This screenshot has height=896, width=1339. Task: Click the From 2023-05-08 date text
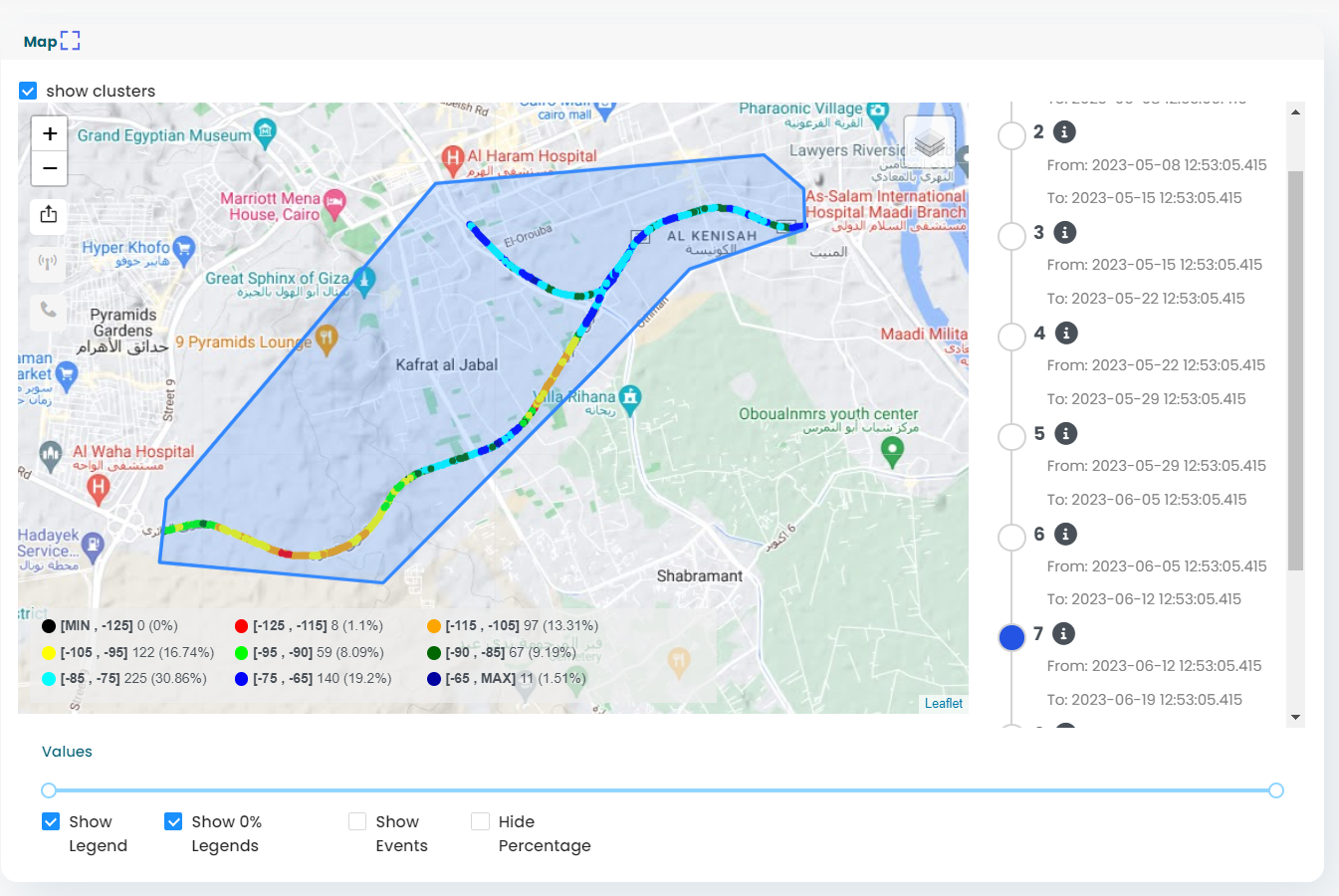click(x=1157, y=165)
